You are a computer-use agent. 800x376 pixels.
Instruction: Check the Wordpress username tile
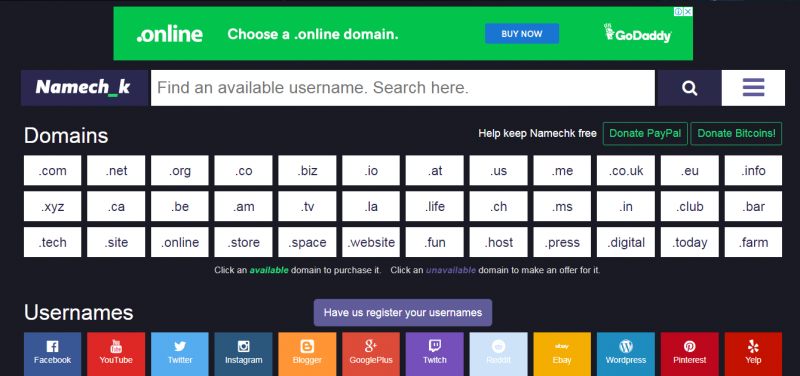(x=626, y=354)
